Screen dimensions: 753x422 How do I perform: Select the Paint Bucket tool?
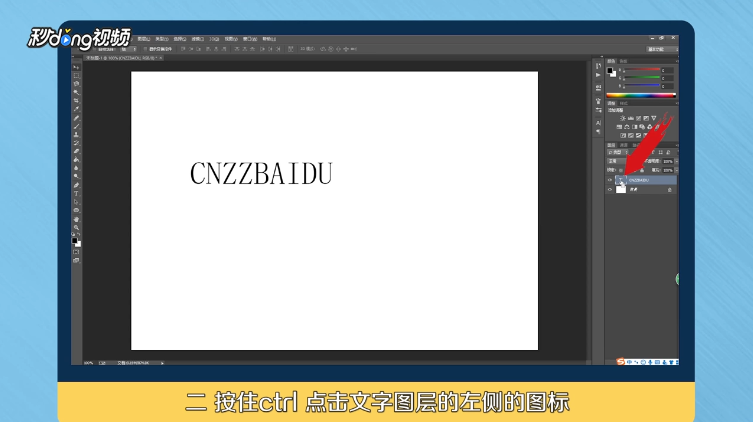(76, 159)
